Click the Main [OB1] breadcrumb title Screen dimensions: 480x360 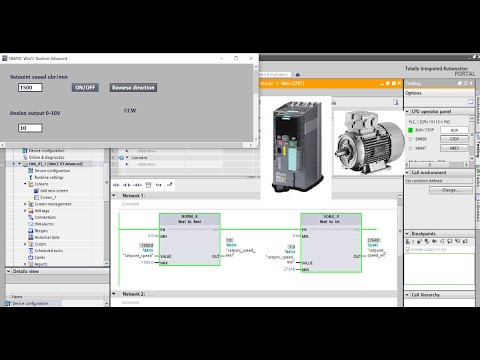point(292,83)
